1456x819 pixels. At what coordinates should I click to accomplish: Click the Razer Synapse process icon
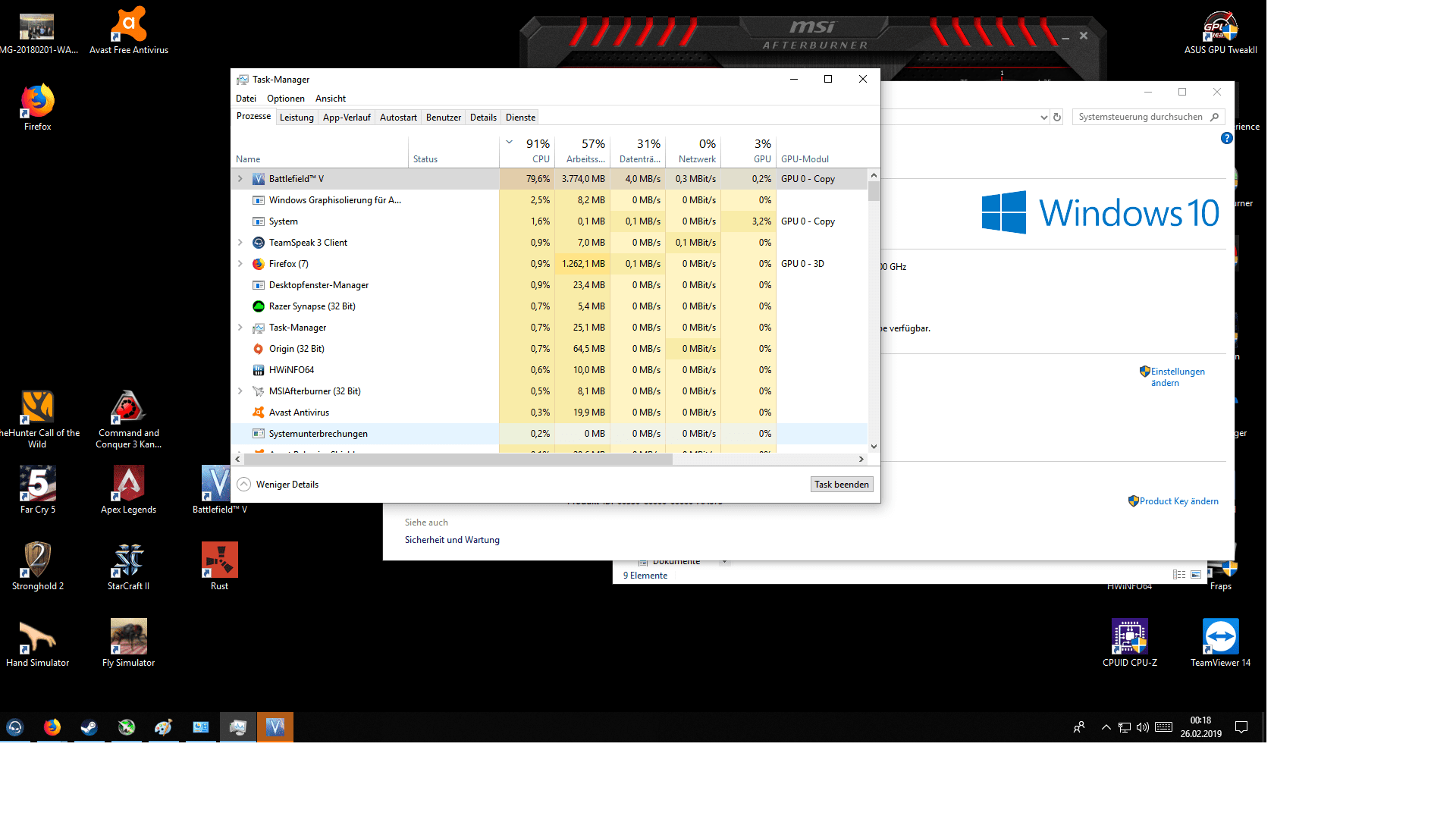[259, 306]
